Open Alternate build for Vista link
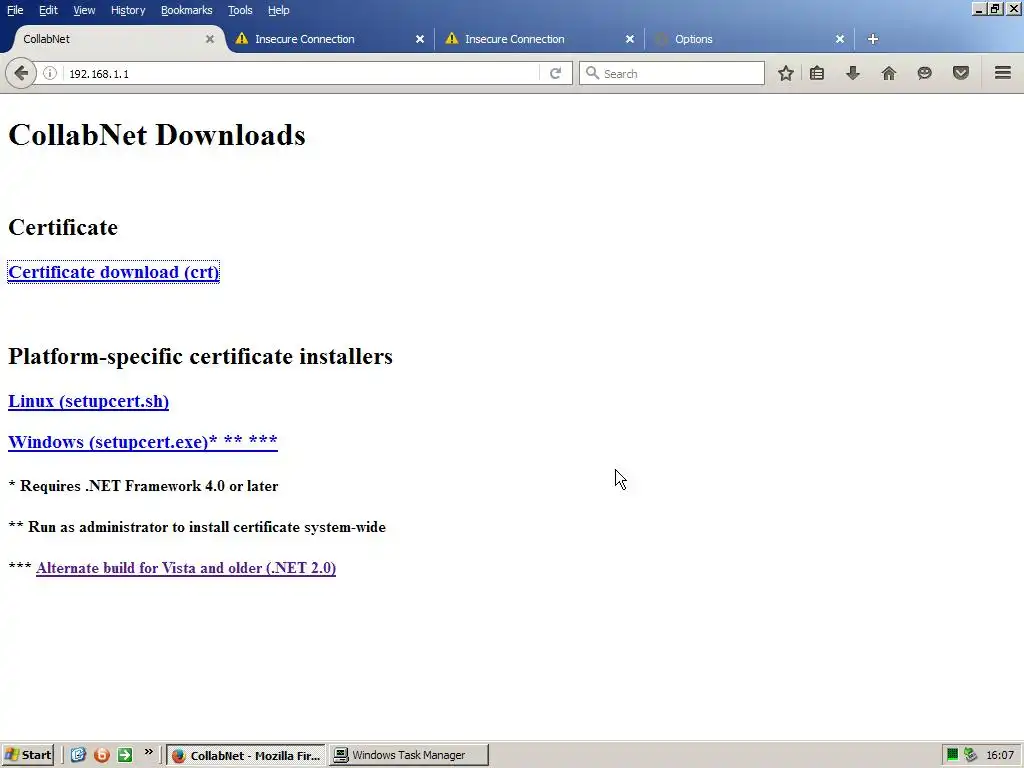 186,568
